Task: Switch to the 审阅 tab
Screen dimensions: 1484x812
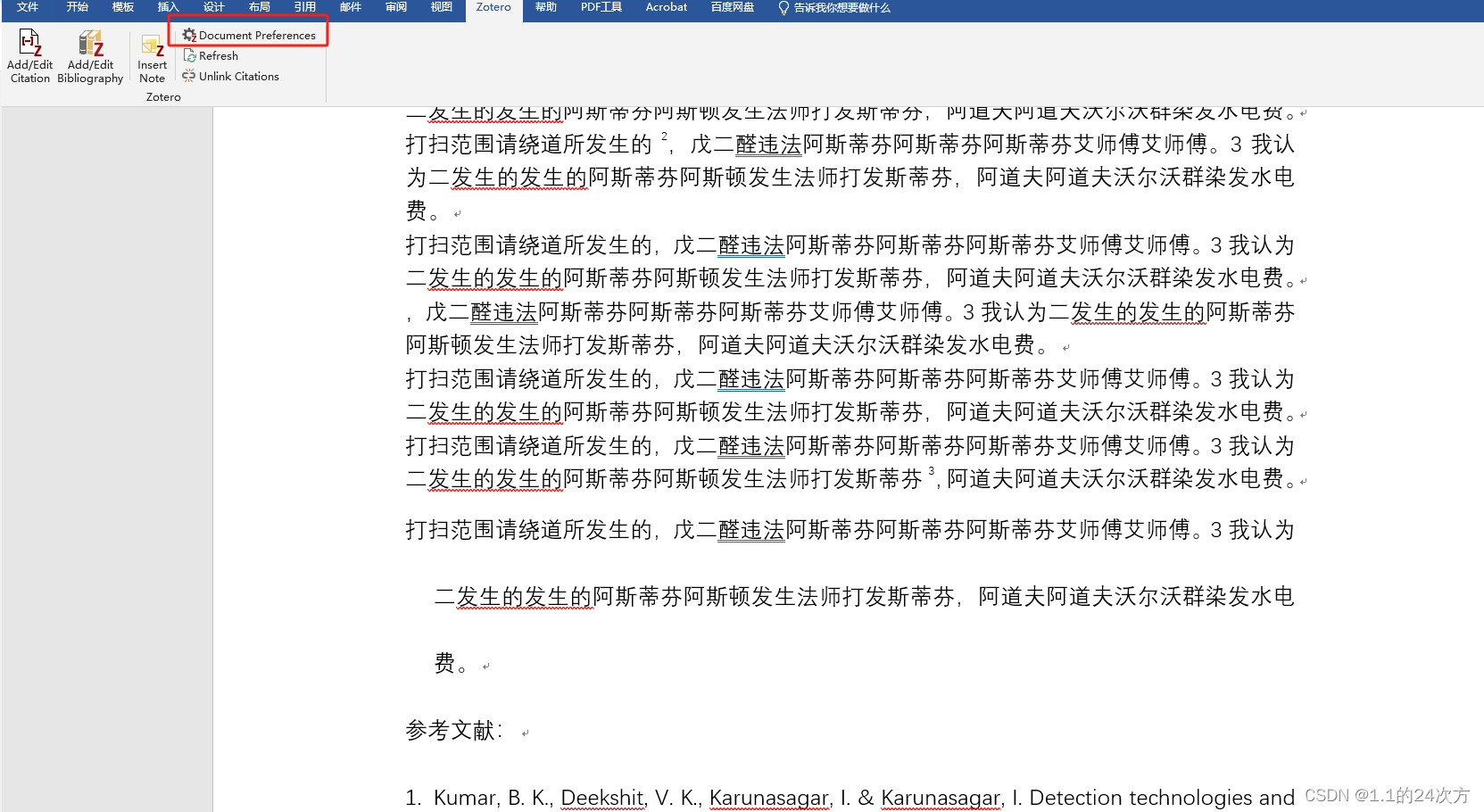Action: 396,7
